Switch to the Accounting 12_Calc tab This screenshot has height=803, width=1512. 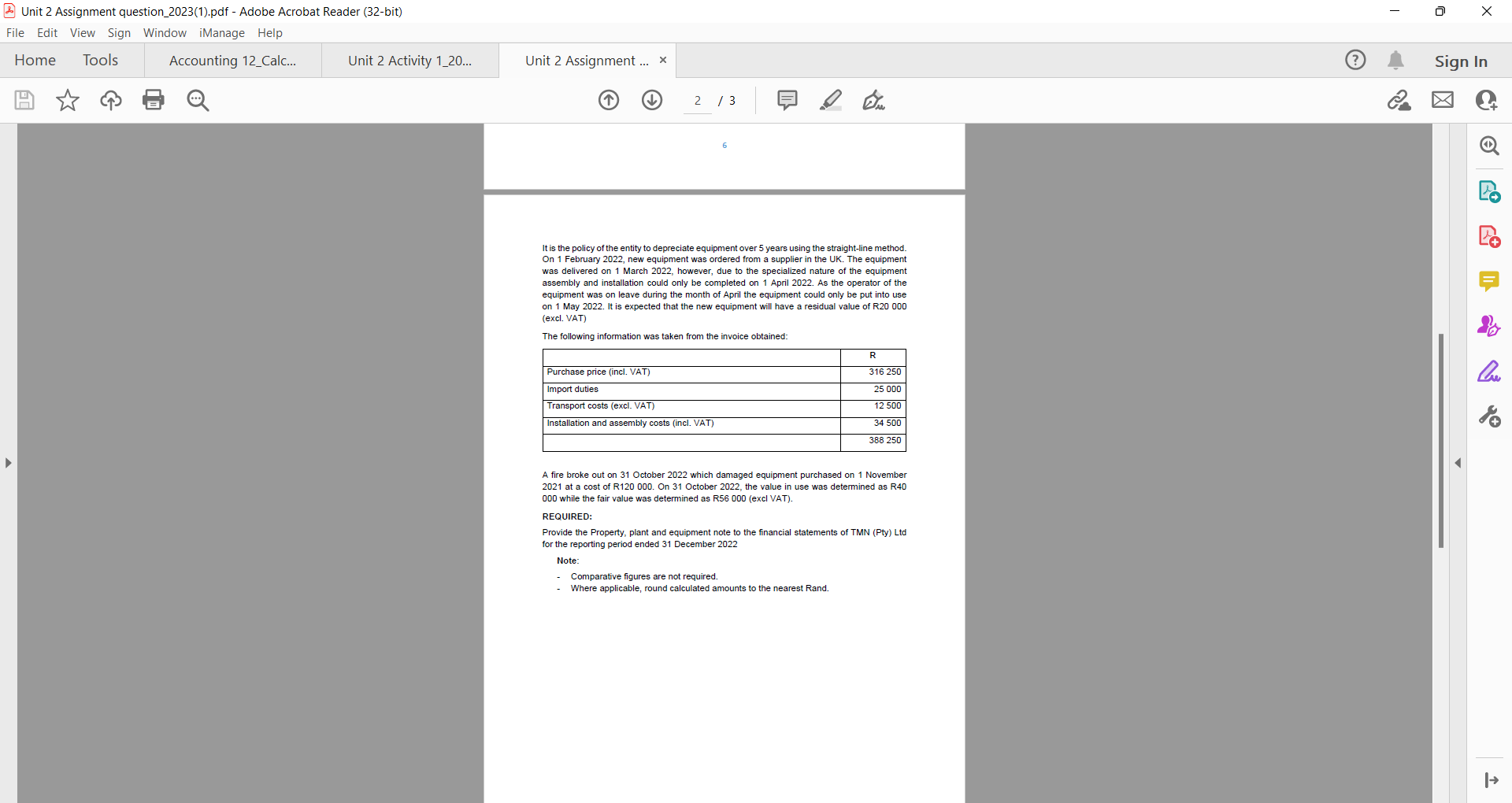(232, 60)
